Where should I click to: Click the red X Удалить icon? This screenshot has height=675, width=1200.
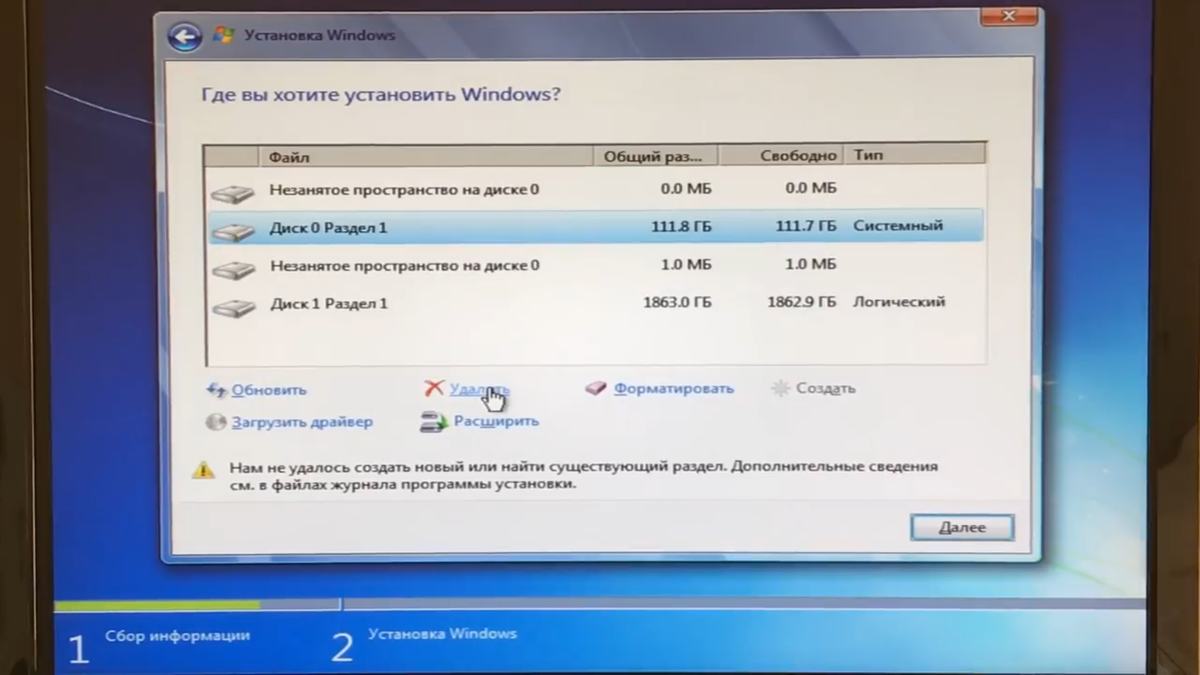pyautogui.click(x=433, y=388)
